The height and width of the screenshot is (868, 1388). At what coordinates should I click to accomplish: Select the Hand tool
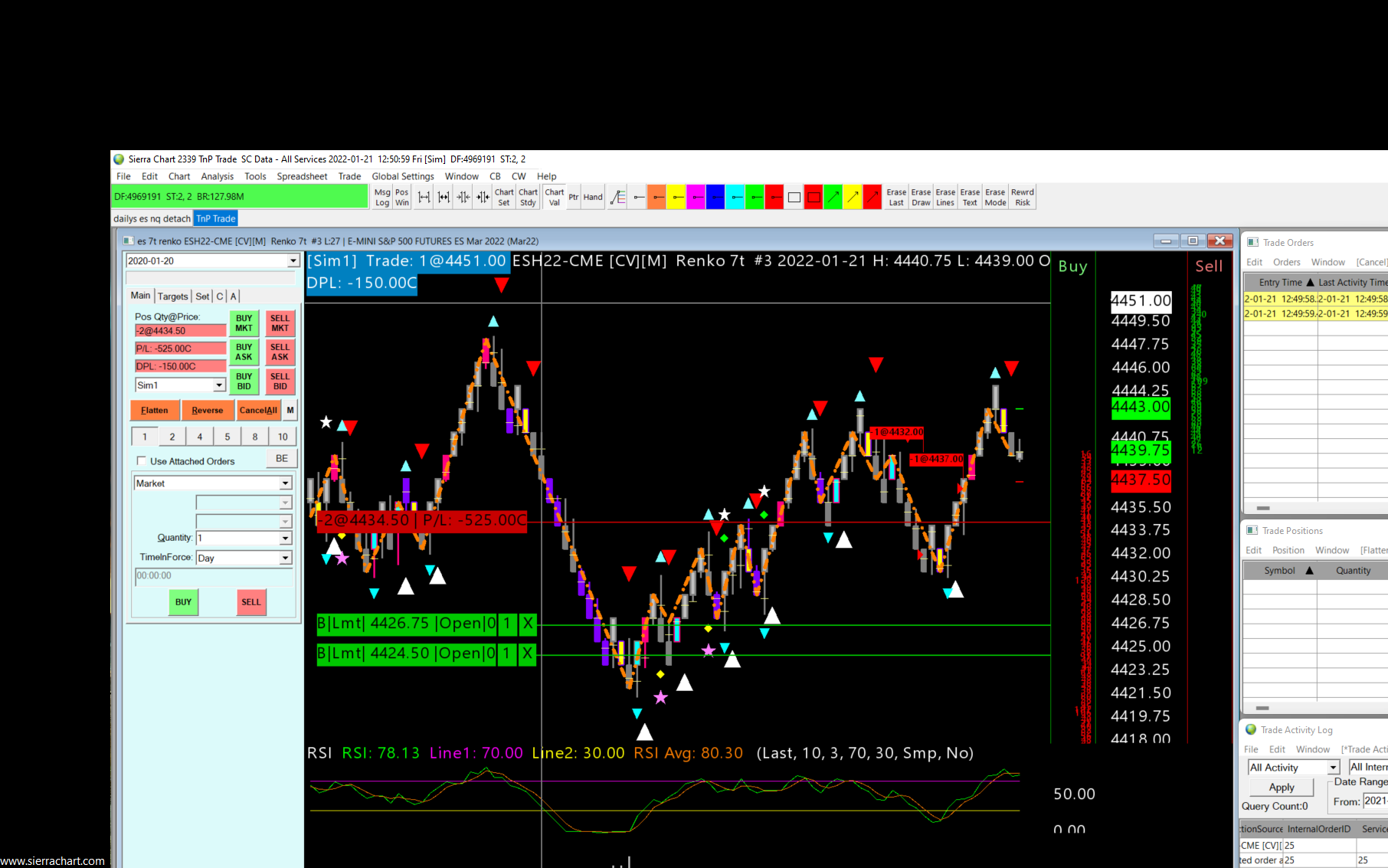click(593, 197)
